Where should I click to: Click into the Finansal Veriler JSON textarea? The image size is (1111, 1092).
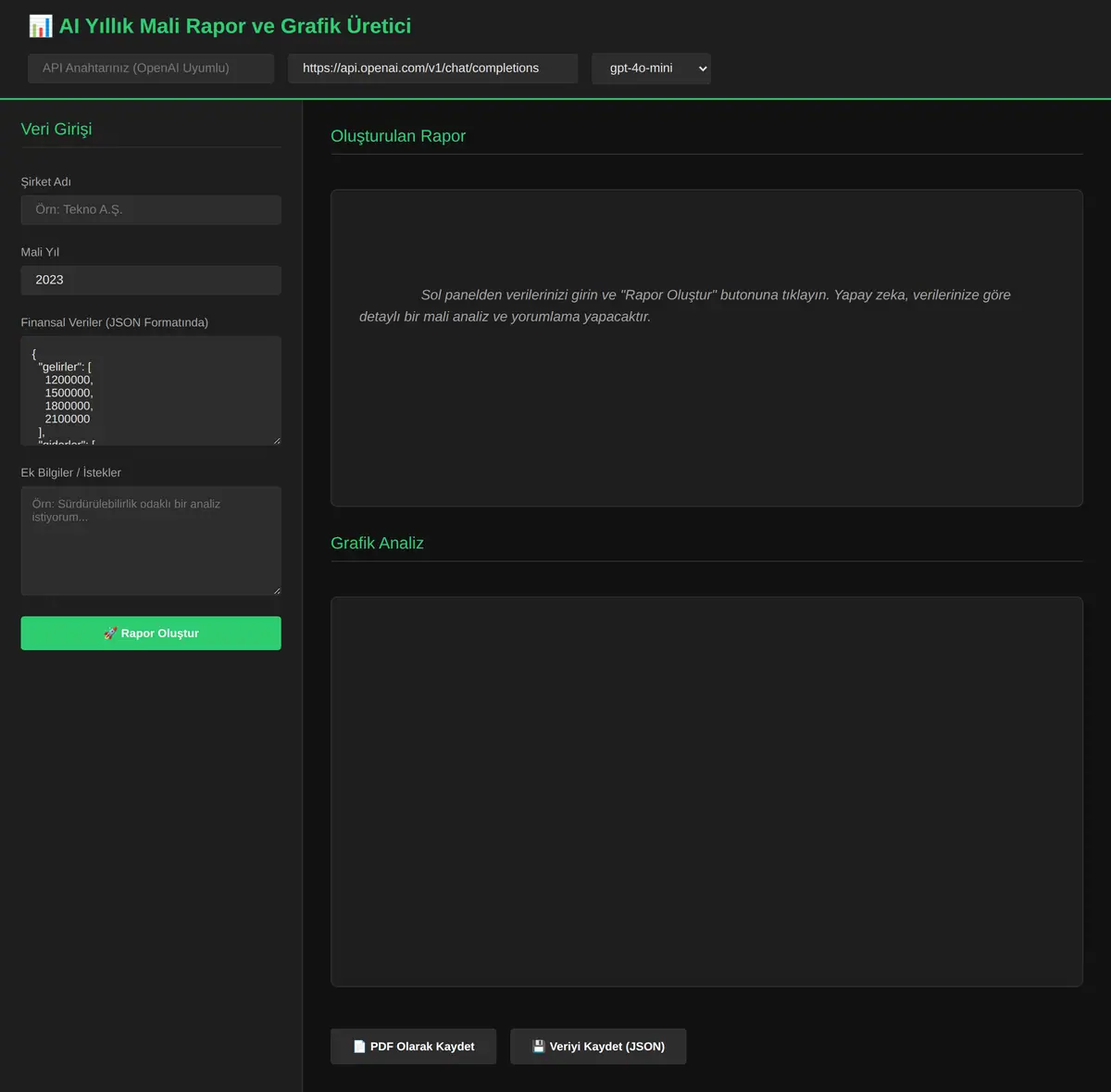[x=151, y=391]
